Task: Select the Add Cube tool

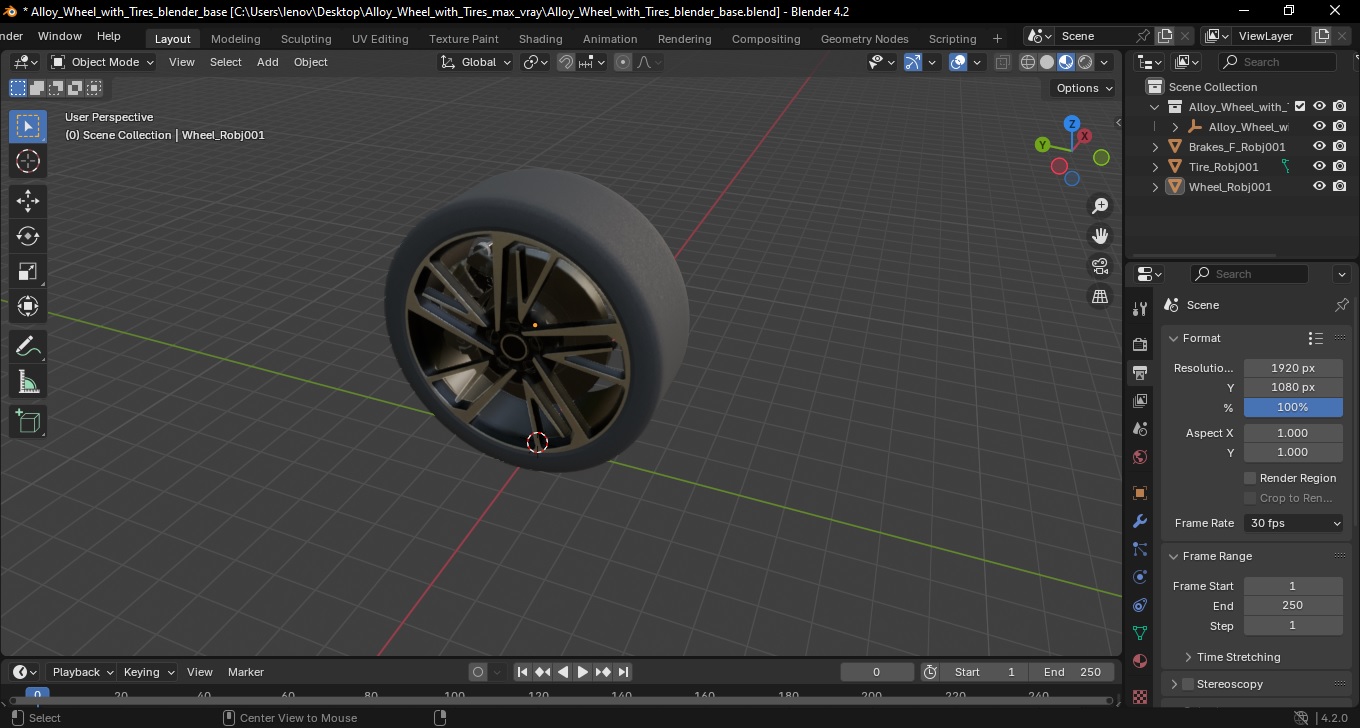Action: click(28, 422)
